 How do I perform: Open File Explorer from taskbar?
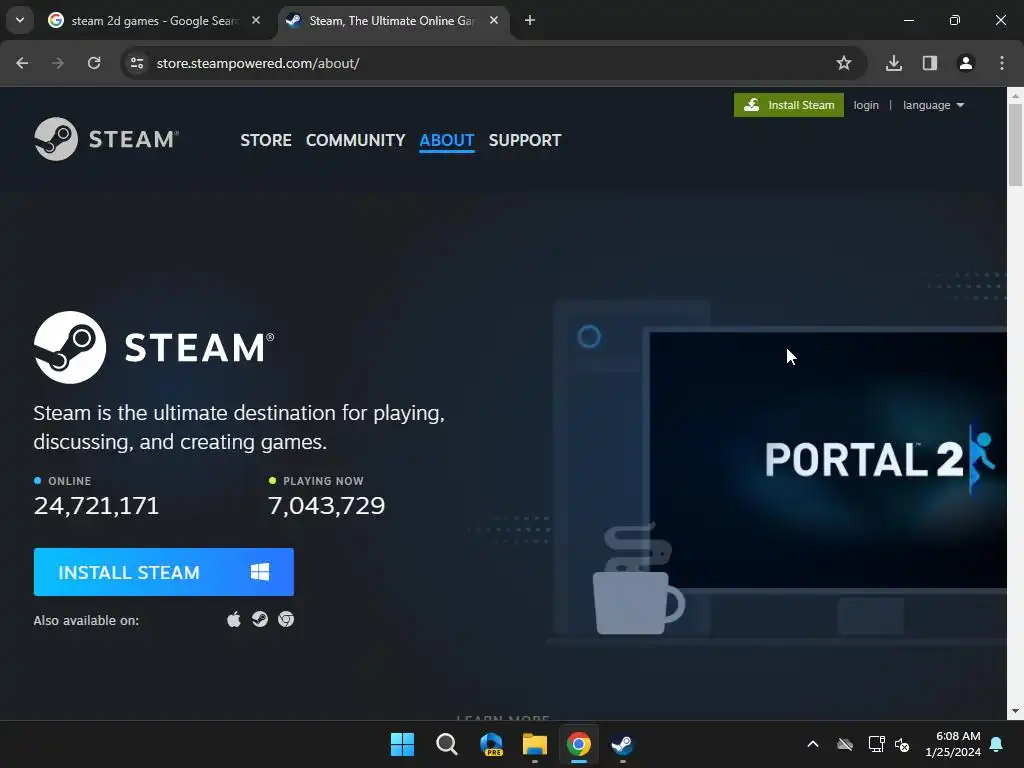(534, 744)
